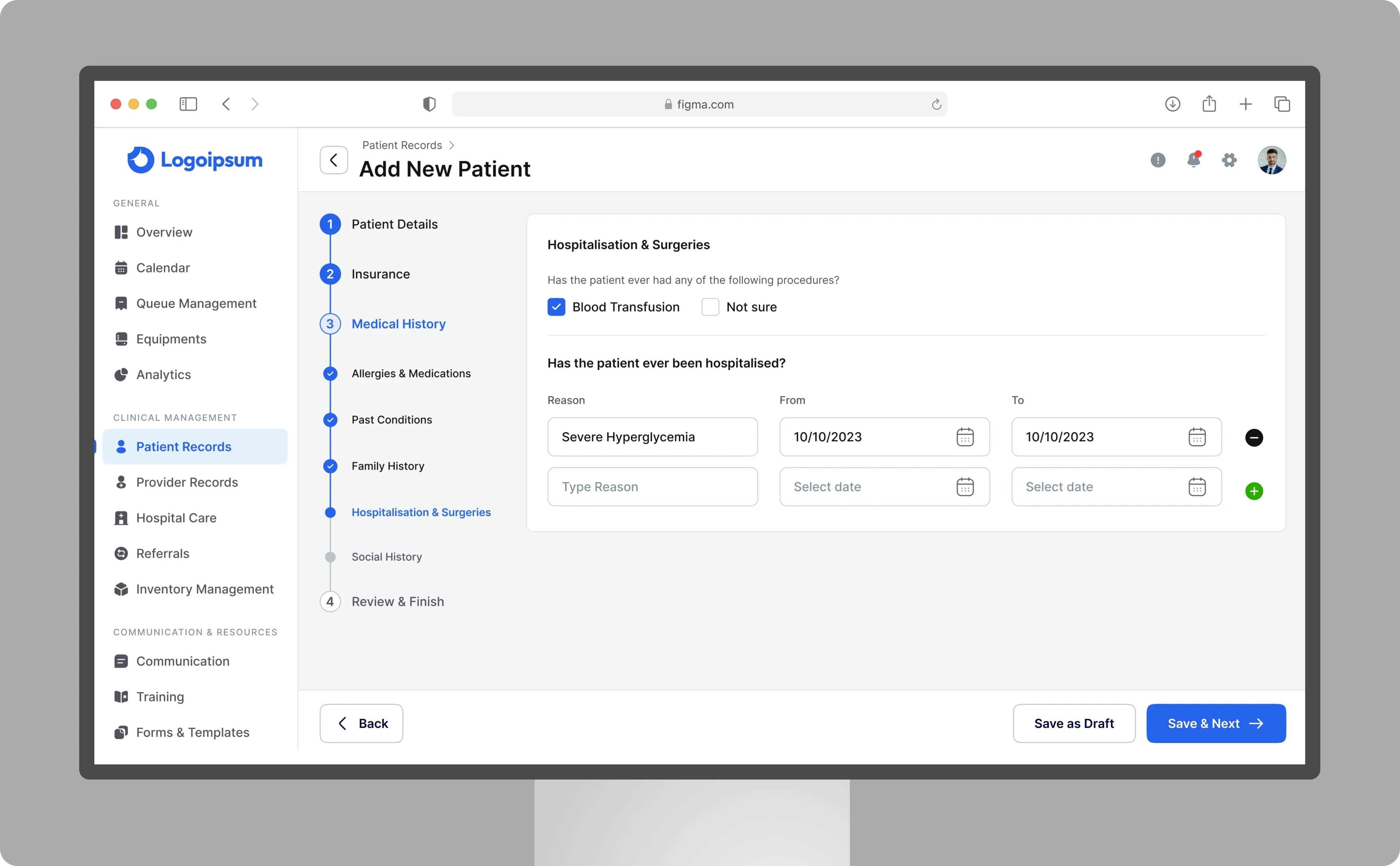The width and height of the screenshot is (1400, 866).
Task: Click the Save as Draft button
Action: coord(1074,723)
